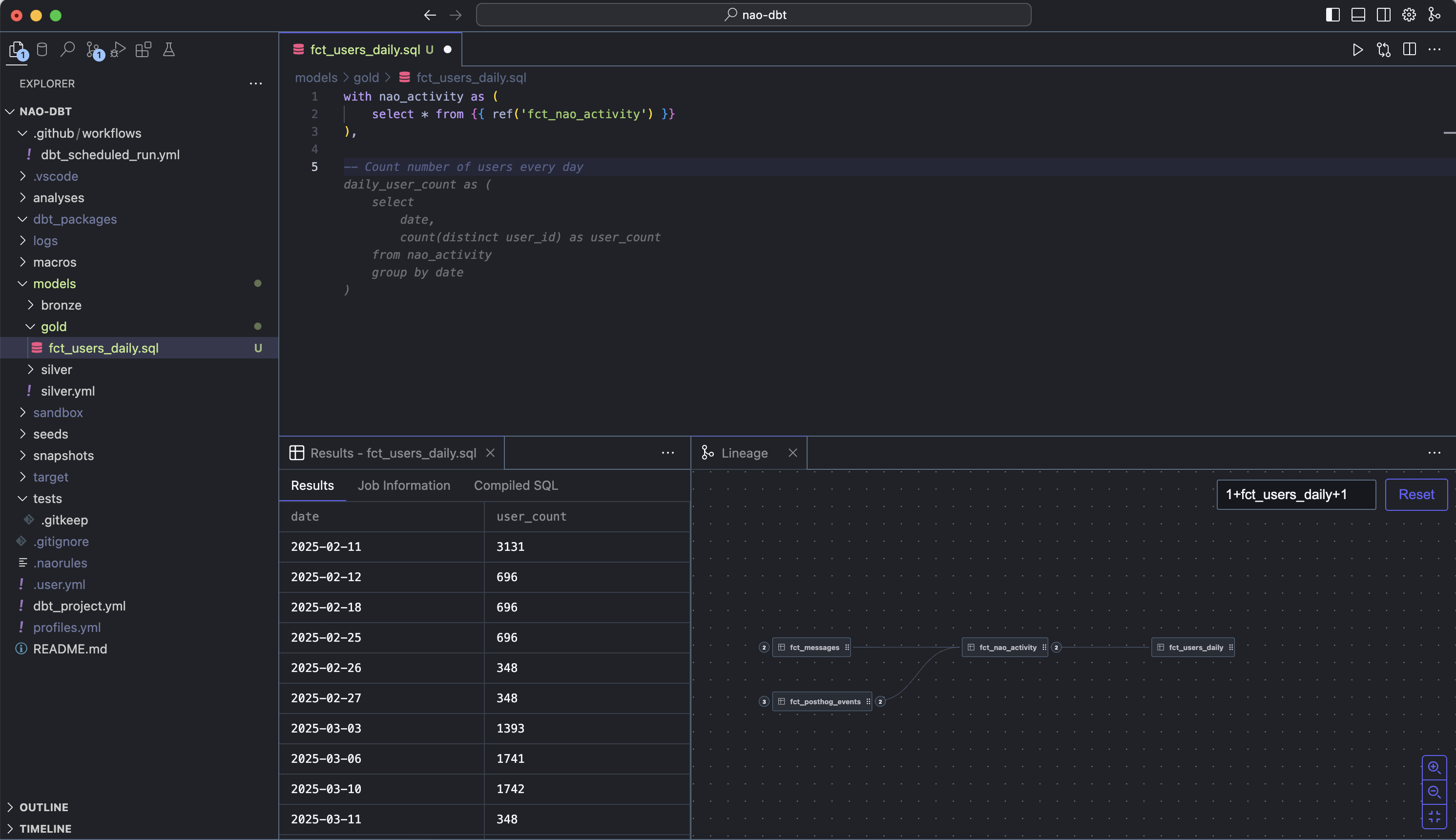
Task: Open the Search view in activity bar
Action: [67, 50]
